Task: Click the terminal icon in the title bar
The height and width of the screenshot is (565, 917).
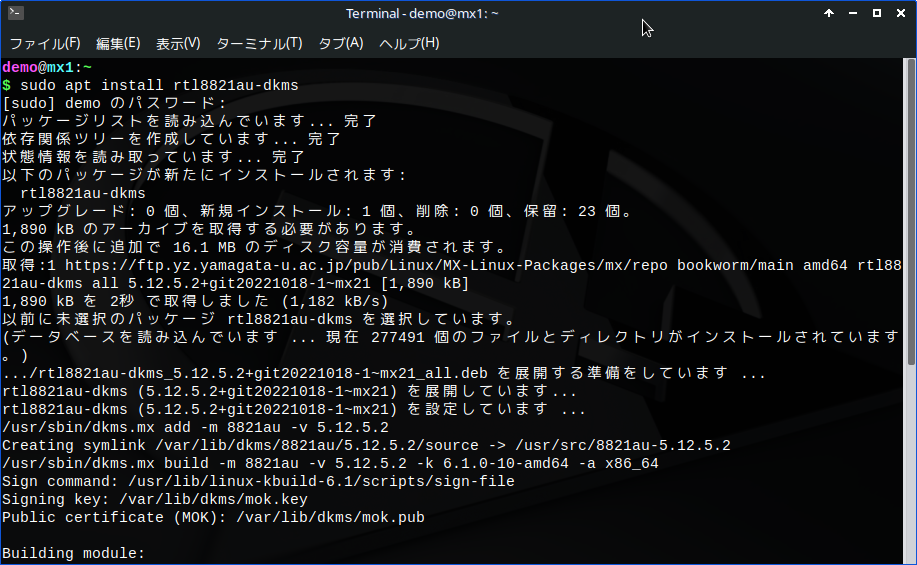Action: [x=16, y=12]
